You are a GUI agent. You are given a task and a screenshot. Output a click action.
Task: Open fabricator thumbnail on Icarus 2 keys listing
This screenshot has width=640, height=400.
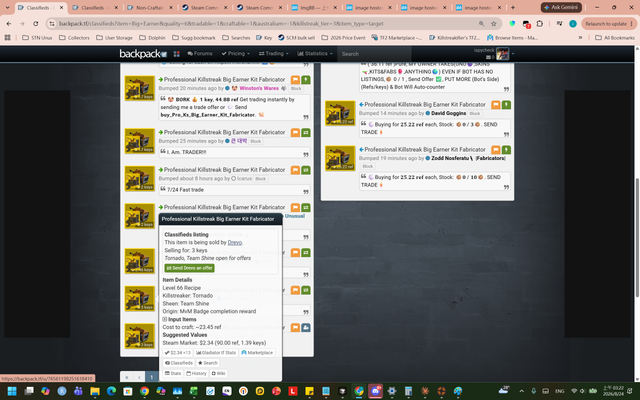click(140, 178)
